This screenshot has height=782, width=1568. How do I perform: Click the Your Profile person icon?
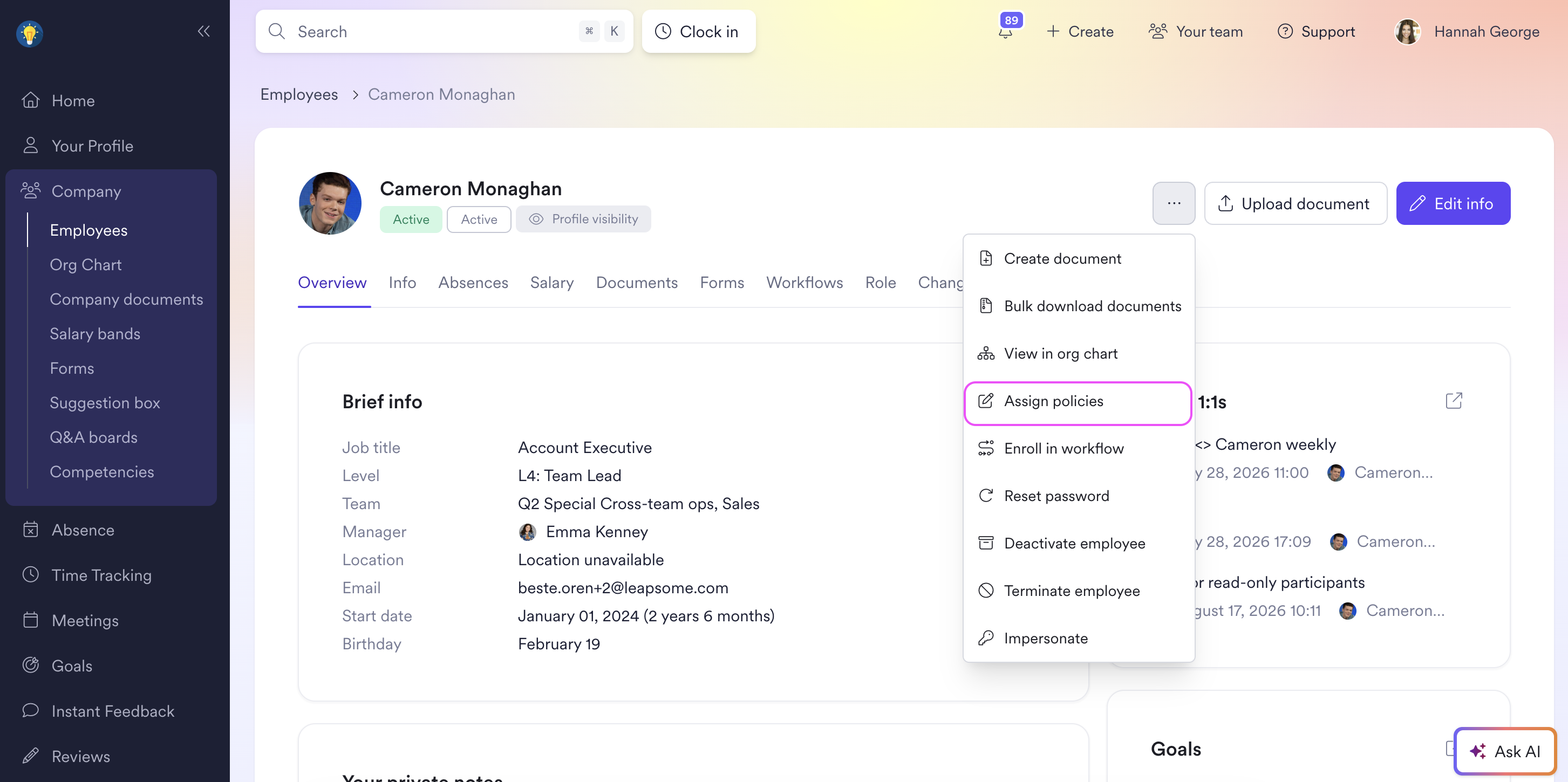(x=30, y=146)
